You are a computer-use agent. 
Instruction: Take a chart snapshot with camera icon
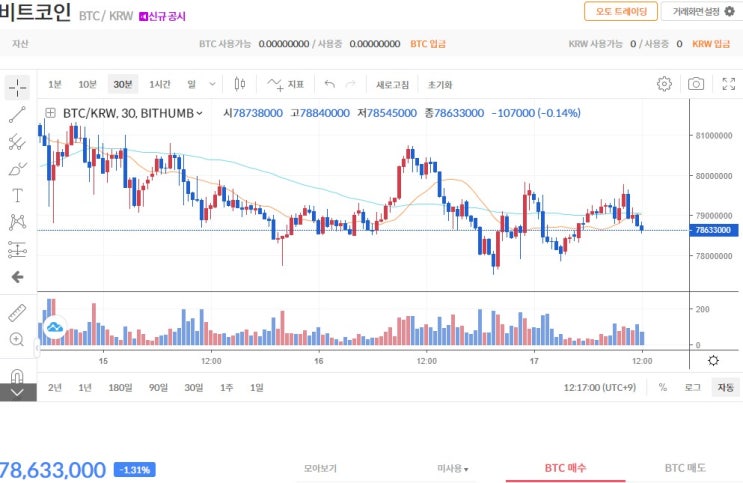point(696,84)
